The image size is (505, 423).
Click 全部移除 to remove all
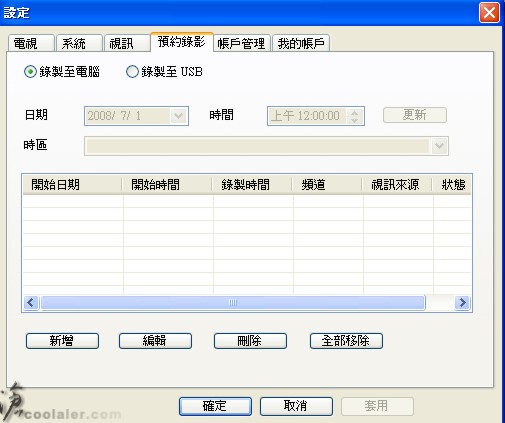point(346,341)
